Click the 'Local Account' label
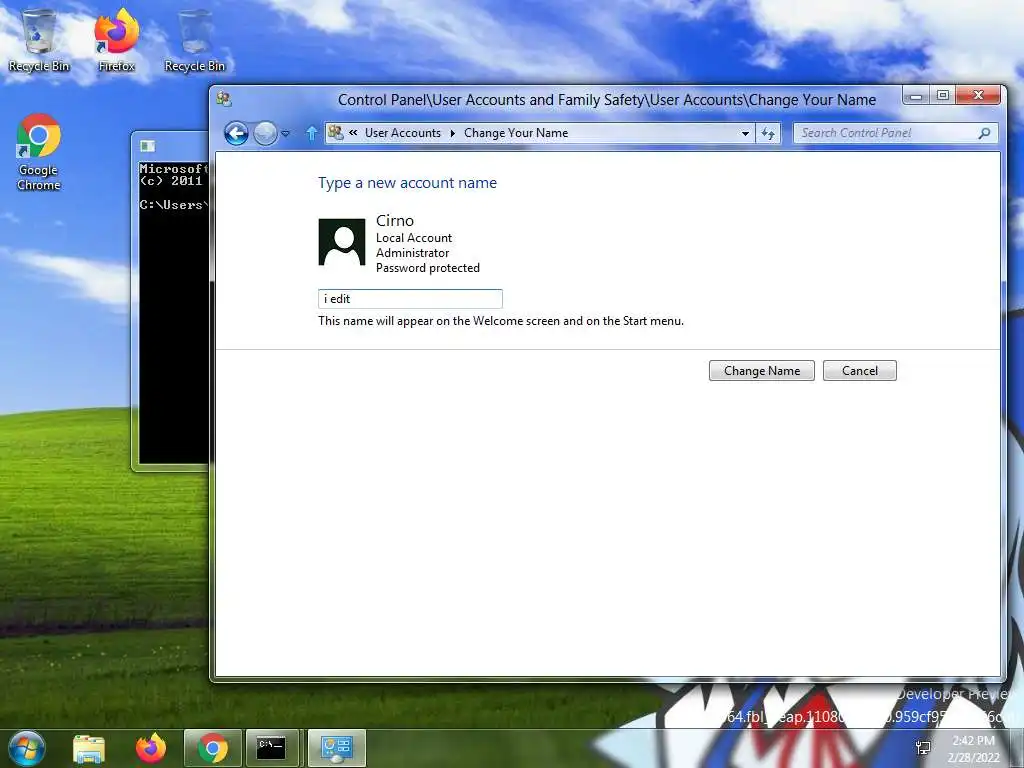 tap(413, 238)
